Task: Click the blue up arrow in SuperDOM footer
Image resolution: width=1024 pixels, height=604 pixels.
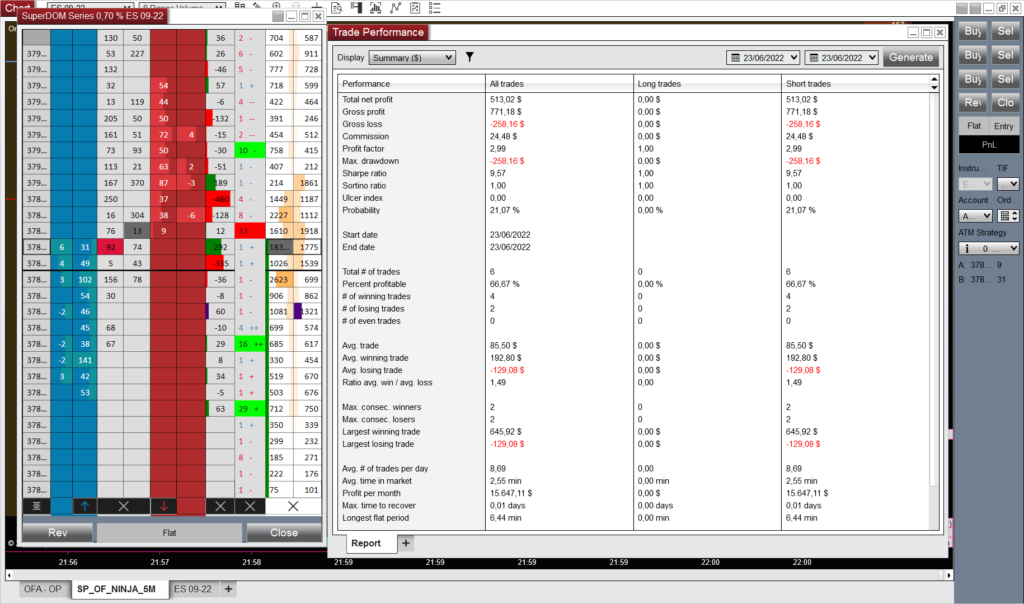Action: click(x=85, y=506)
